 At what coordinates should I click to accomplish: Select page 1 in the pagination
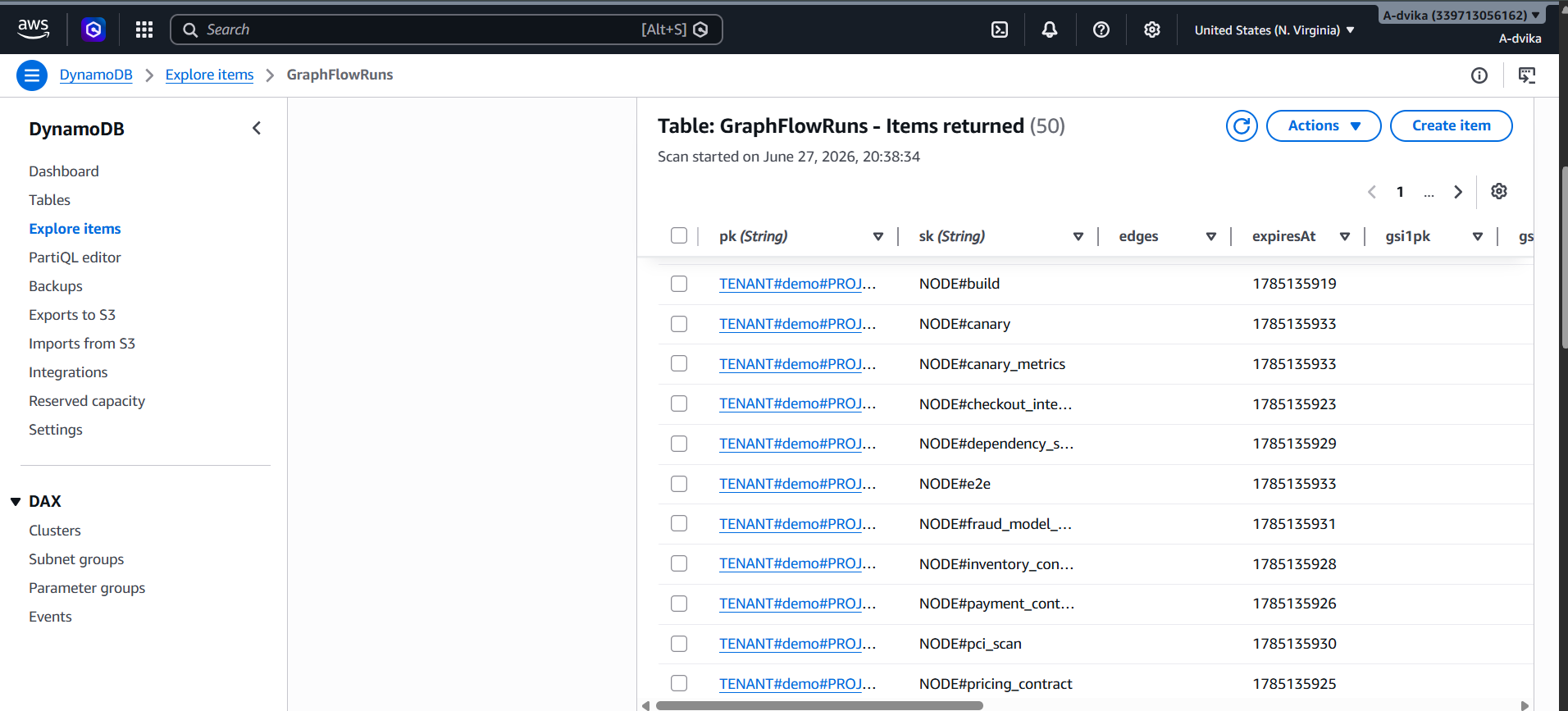[x=1400, y=192]
